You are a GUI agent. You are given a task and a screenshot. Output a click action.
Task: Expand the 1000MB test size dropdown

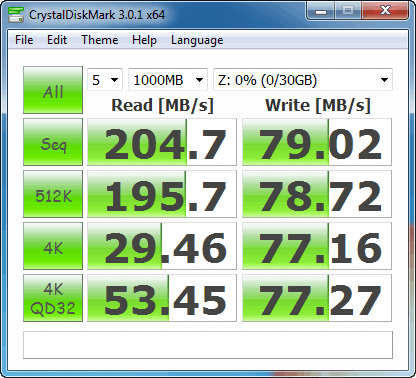pos(168,80)
